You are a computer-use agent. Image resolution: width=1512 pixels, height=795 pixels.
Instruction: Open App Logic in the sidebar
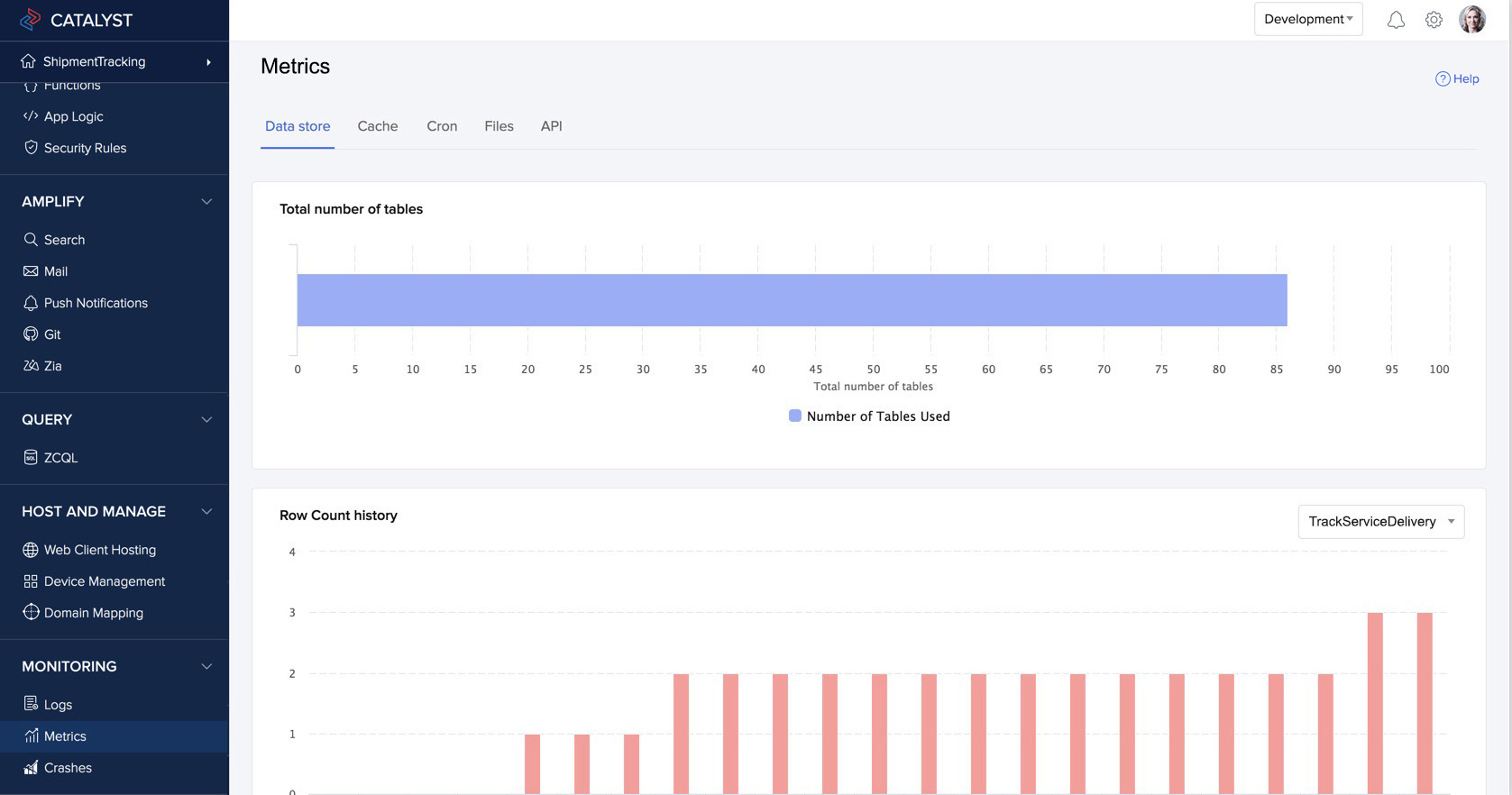[x=74, y=116]
